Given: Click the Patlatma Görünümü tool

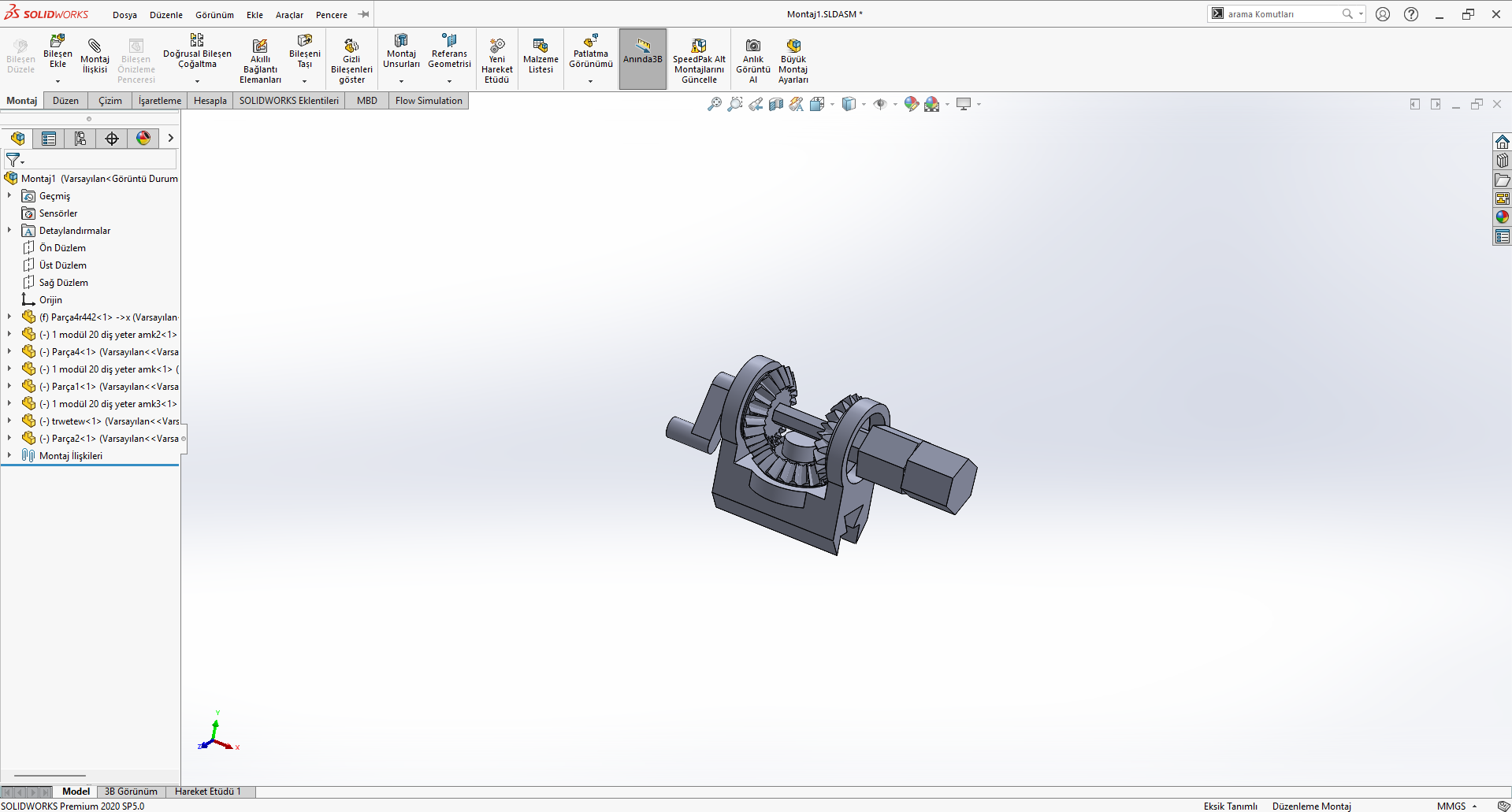Looking at the screenshot, I should tap(591, 52).
